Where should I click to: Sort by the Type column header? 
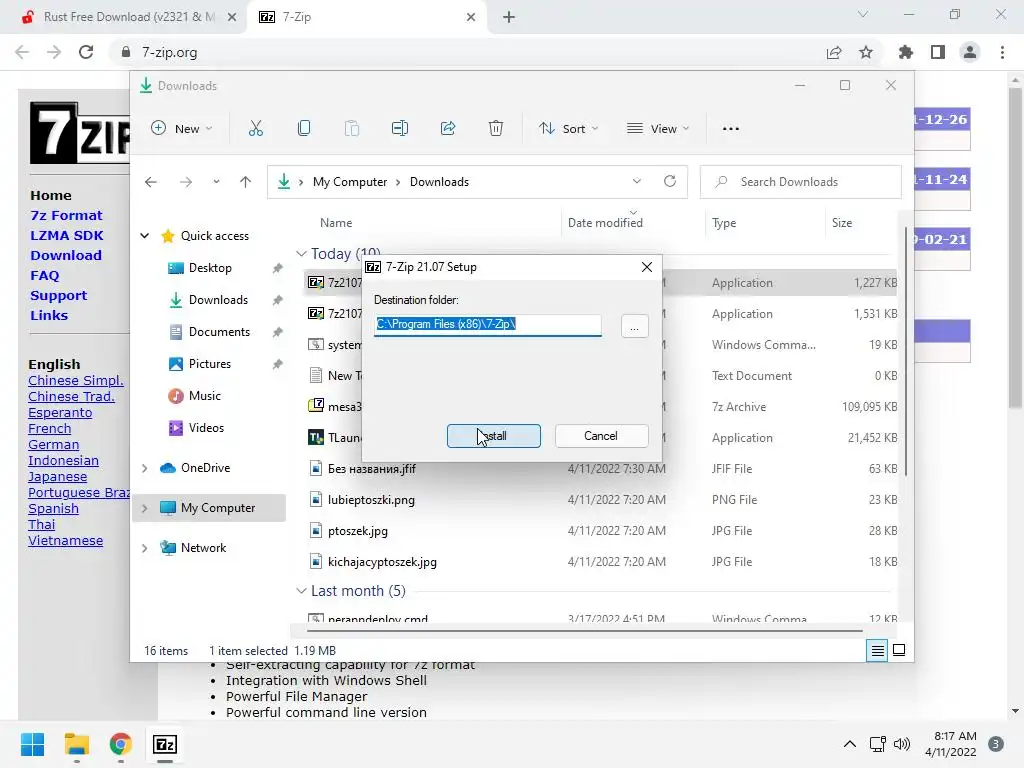[x=724, y=223]
